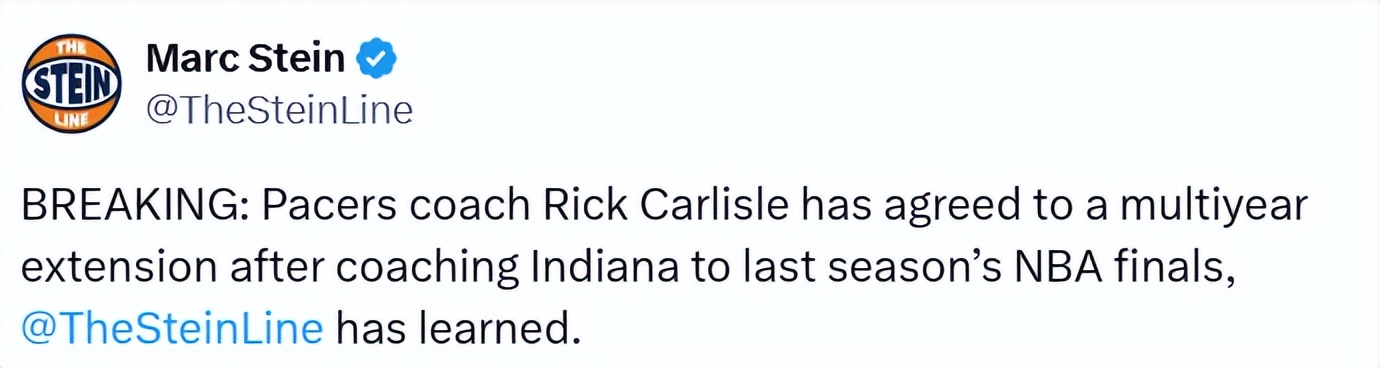Open the Stein Line basketball avatar

click(72, 84)
